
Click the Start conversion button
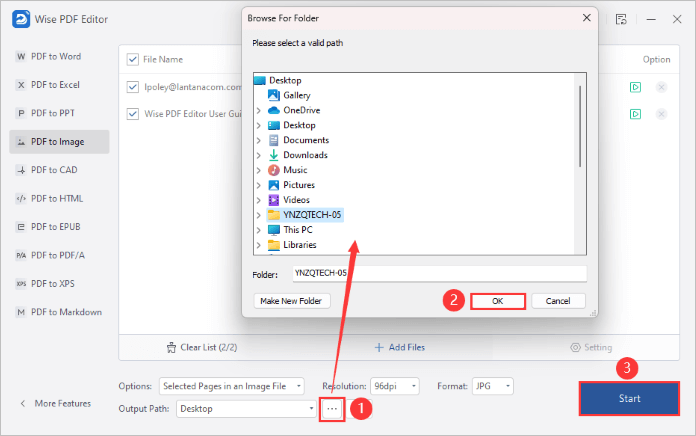tap(629, 398)
